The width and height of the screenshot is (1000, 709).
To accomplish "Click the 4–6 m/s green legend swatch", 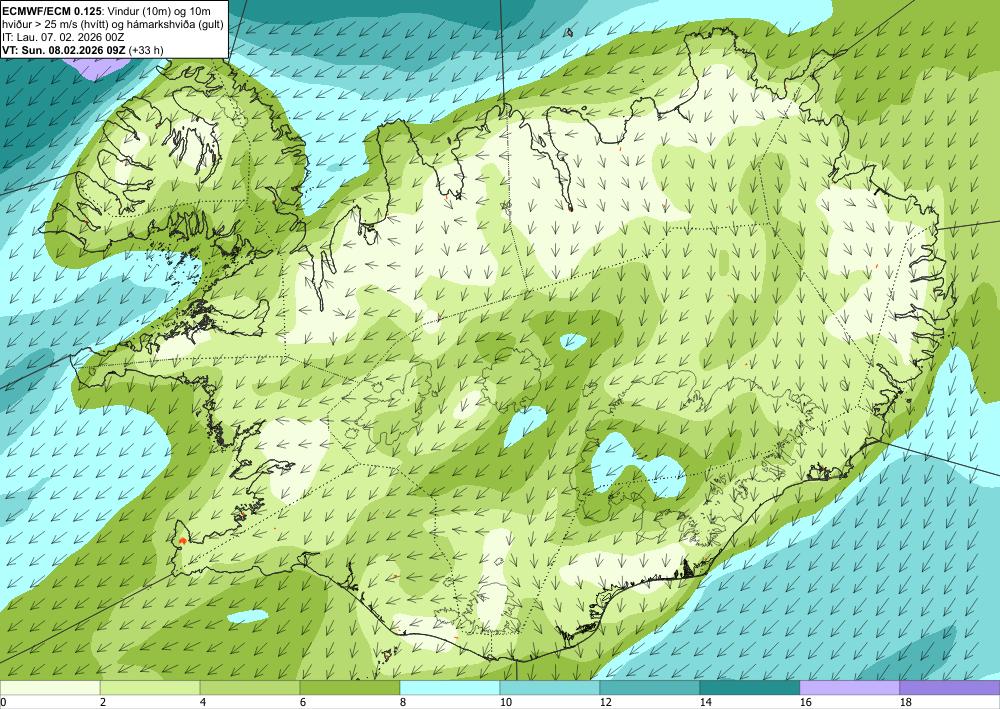I will (250, 688).
